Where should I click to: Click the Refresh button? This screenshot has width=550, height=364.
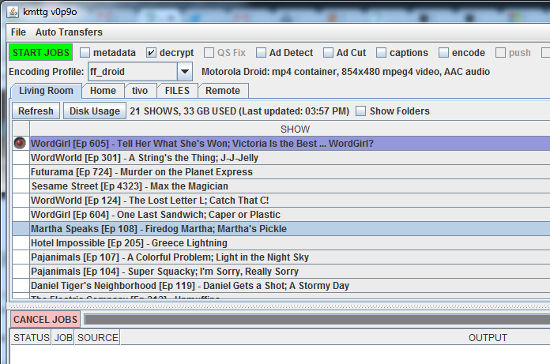(36, 111)
